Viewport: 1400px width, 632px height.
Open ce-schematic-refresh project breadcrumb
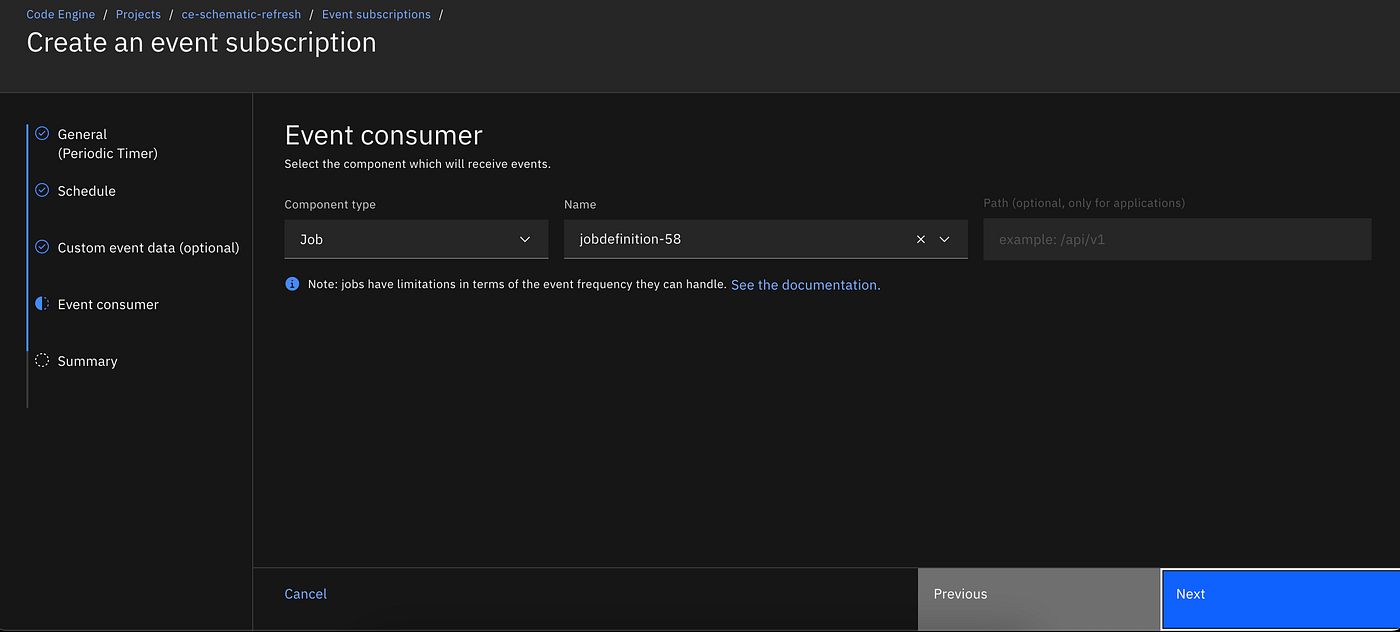pyautogui.click(x=241, y=15)
